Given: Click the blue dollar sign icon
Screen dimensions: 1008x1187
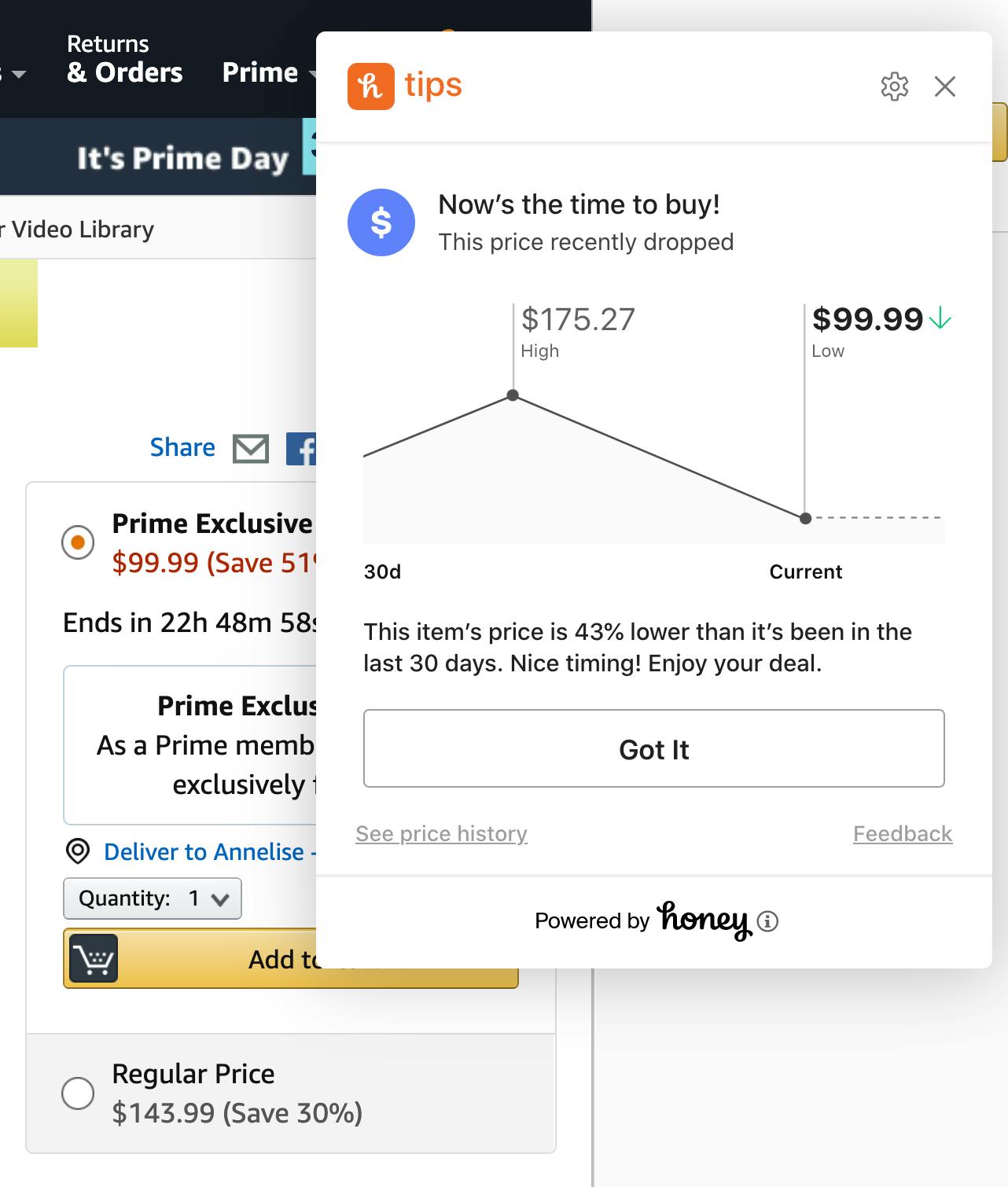Looking at the screenshot, I should (x=381, y=222).
